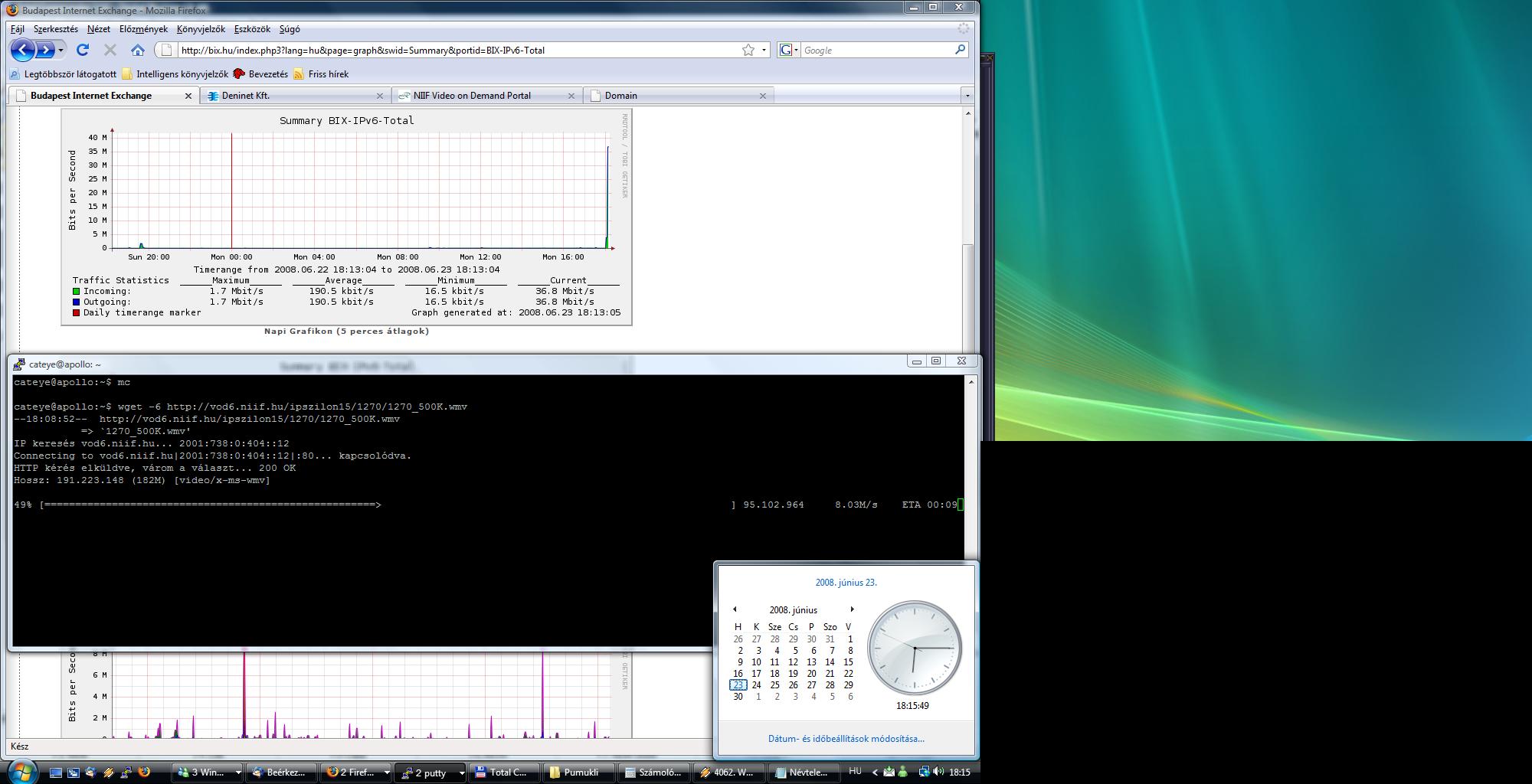The width and height of the screenshot is (1532, 784).
Task: Bookmark this page with the star icon
Action: pos(748,50)
